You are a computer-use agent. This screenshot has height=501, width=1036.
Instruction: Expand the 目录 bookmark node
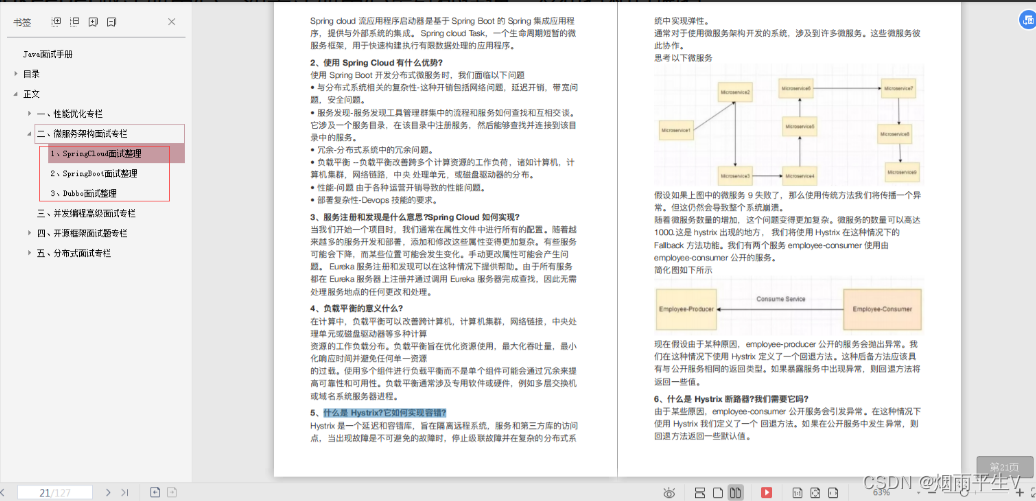click(x=15, y=74)
